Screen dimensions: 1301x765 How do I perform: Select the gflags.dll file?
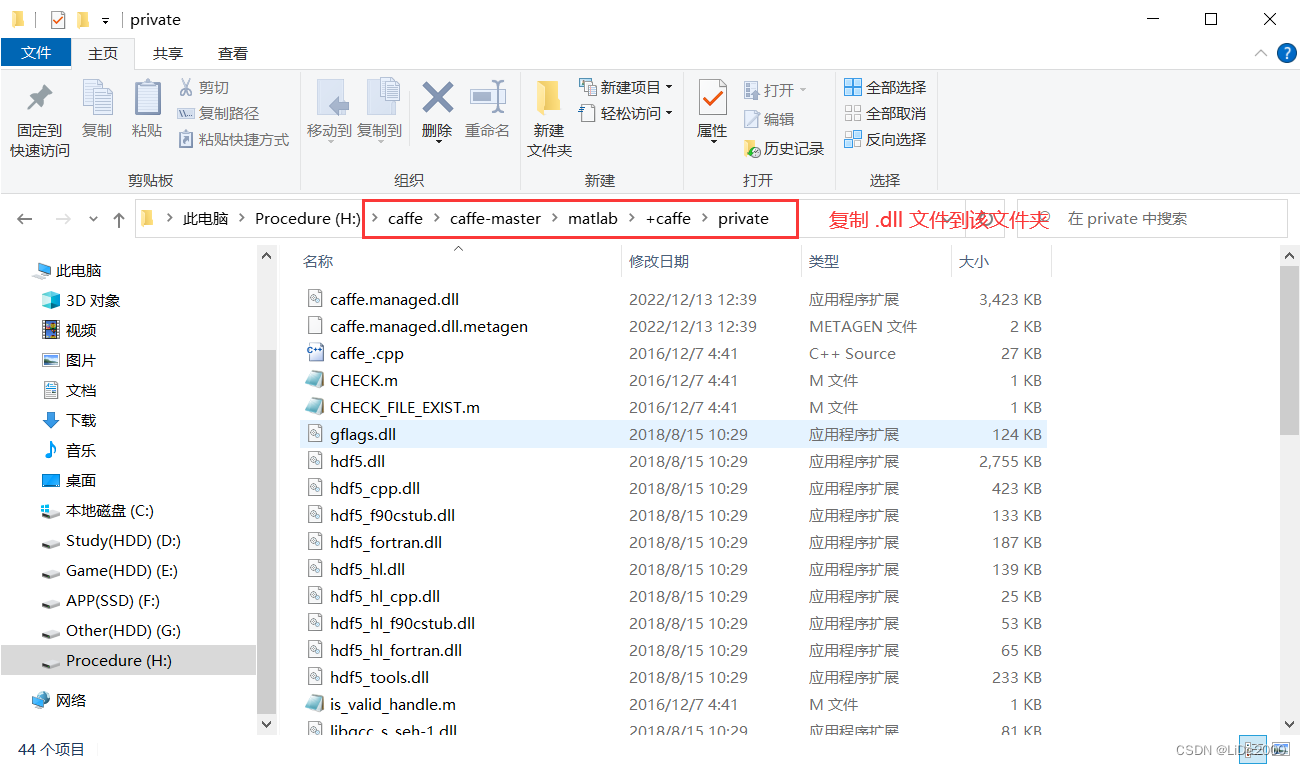pos(675,435)
